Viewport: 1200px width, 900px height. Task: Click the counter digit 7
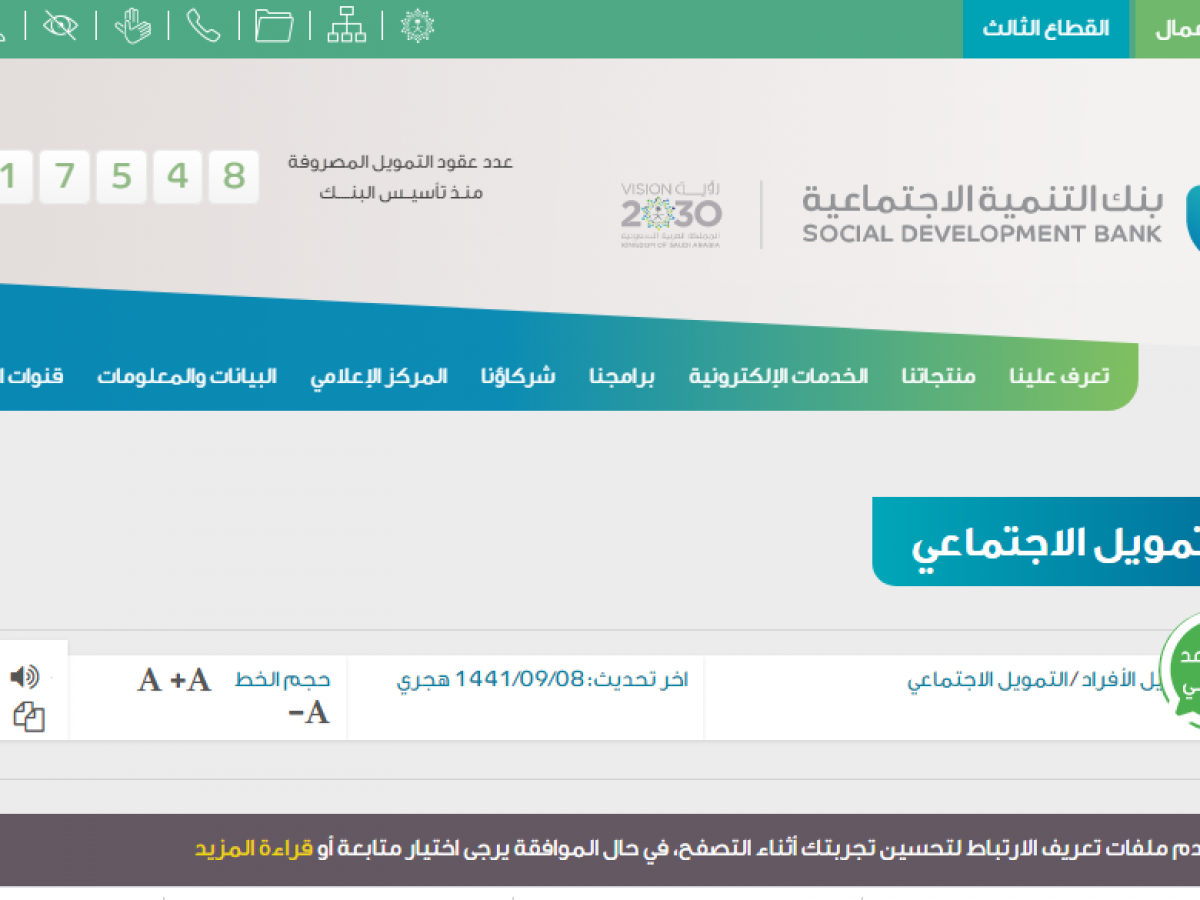[x=65, y=177]
